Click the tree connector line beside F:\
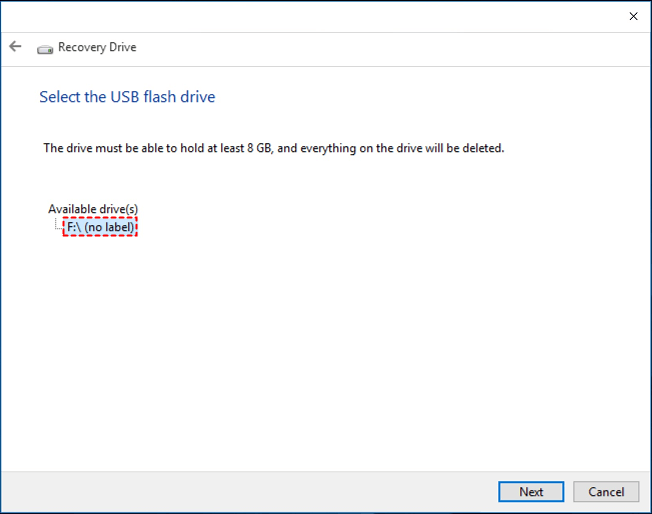Screen dimensions: 652x514 tap(57, 226)
